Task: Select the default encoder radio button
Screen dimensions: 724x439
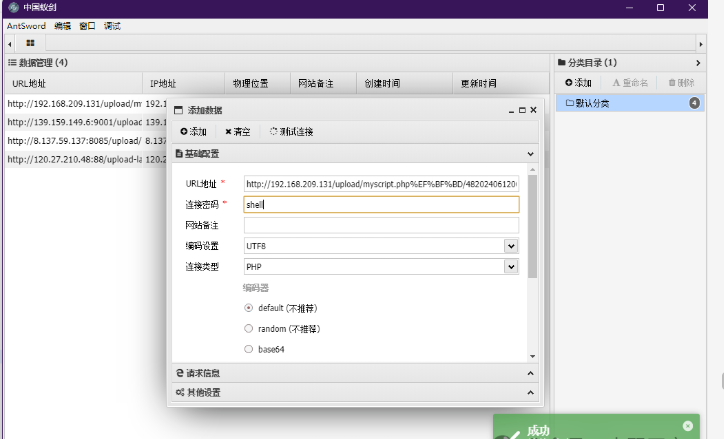Action: tap(249, 308)
